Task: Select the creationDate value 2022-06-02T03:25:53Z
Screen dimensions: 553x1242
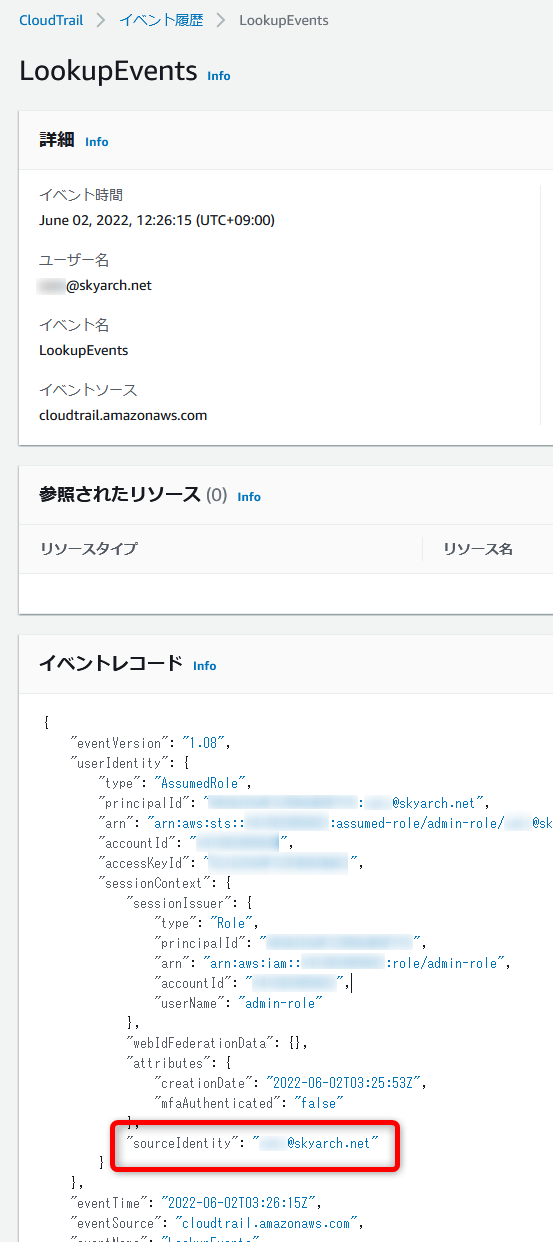Action: pos(346,1083)
